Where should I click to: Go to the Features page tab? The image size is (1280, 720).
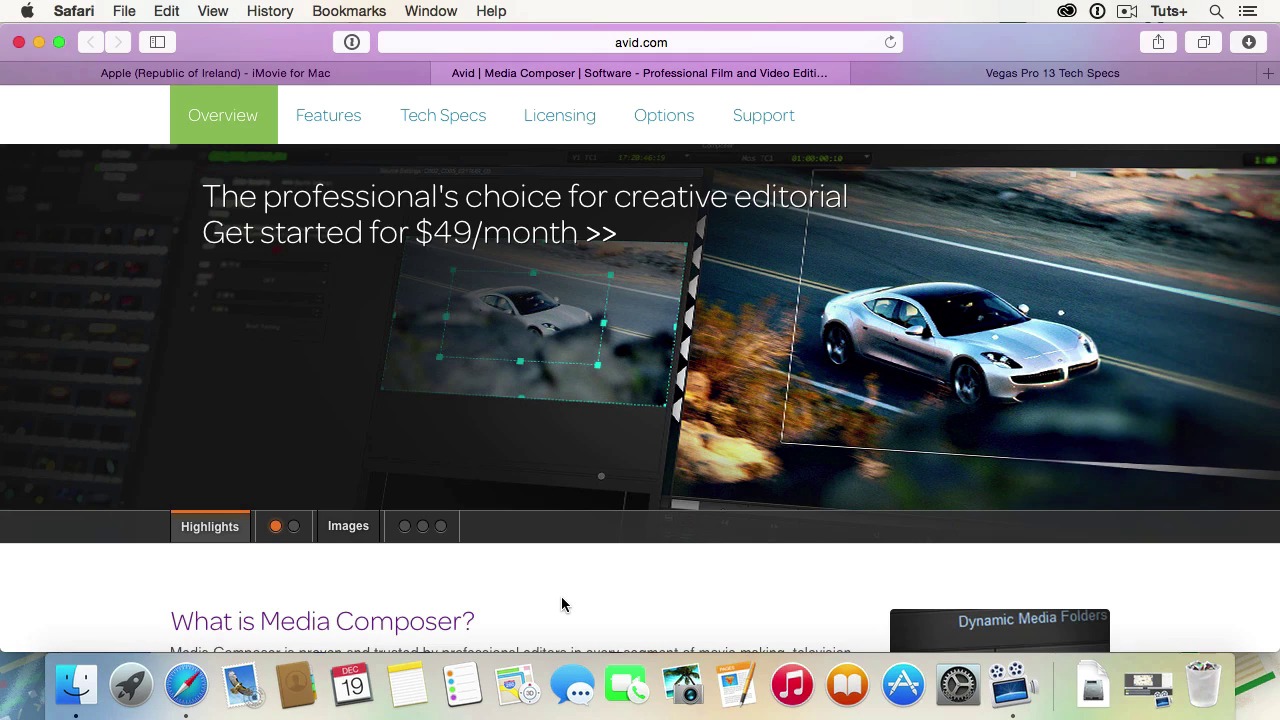pos(328,115)
